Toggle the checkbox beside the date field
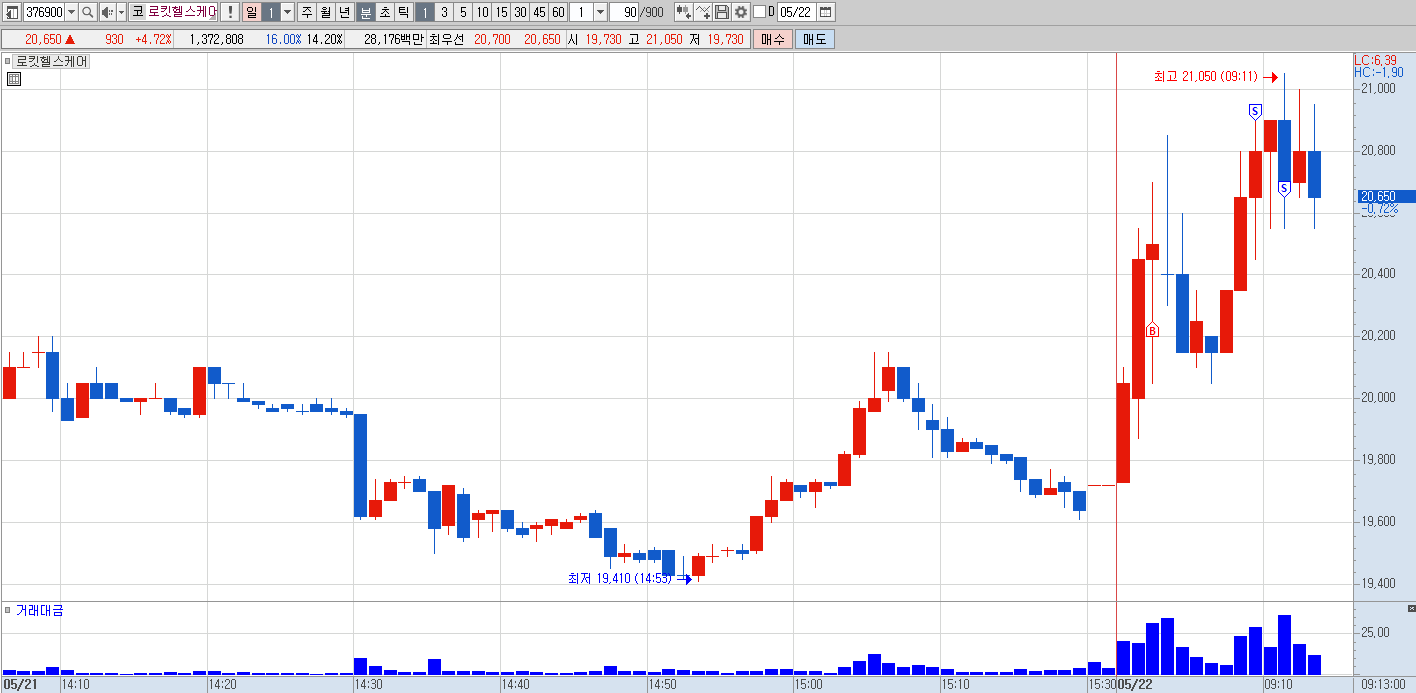This screenshot has height=693, width=1416. [759, 12]
